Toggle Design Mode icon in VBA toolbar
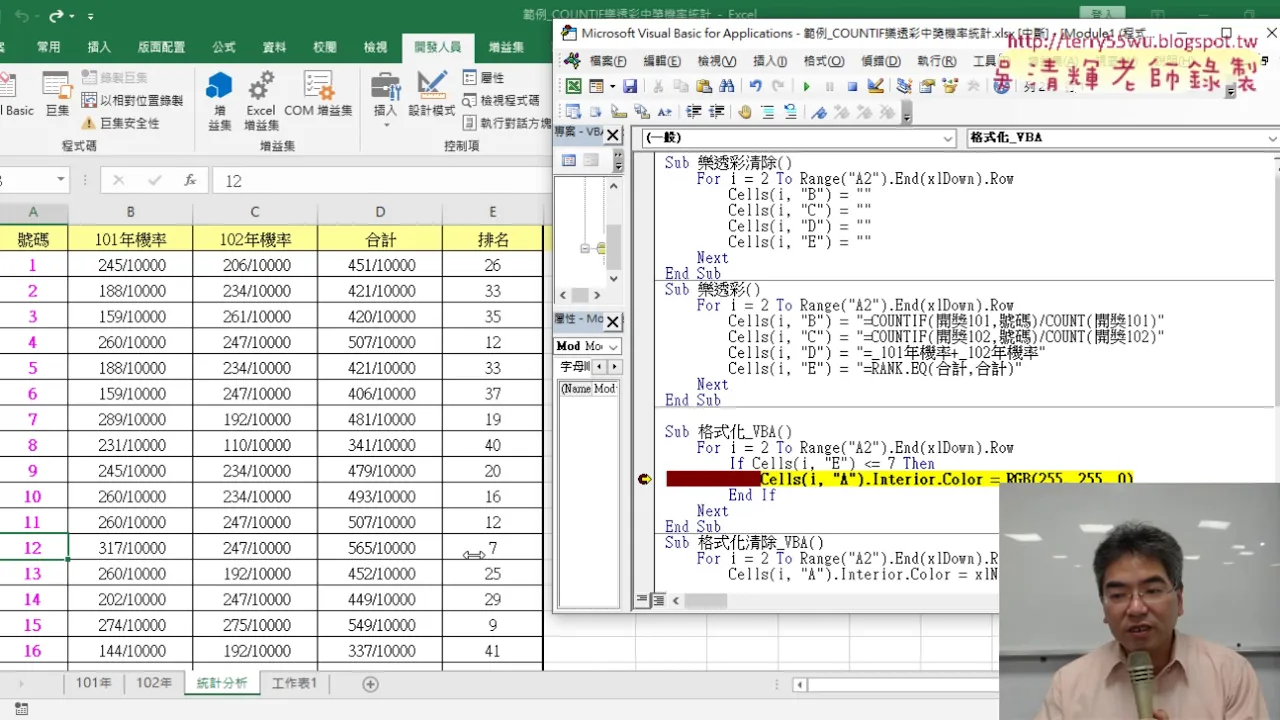 pos(875,86)
